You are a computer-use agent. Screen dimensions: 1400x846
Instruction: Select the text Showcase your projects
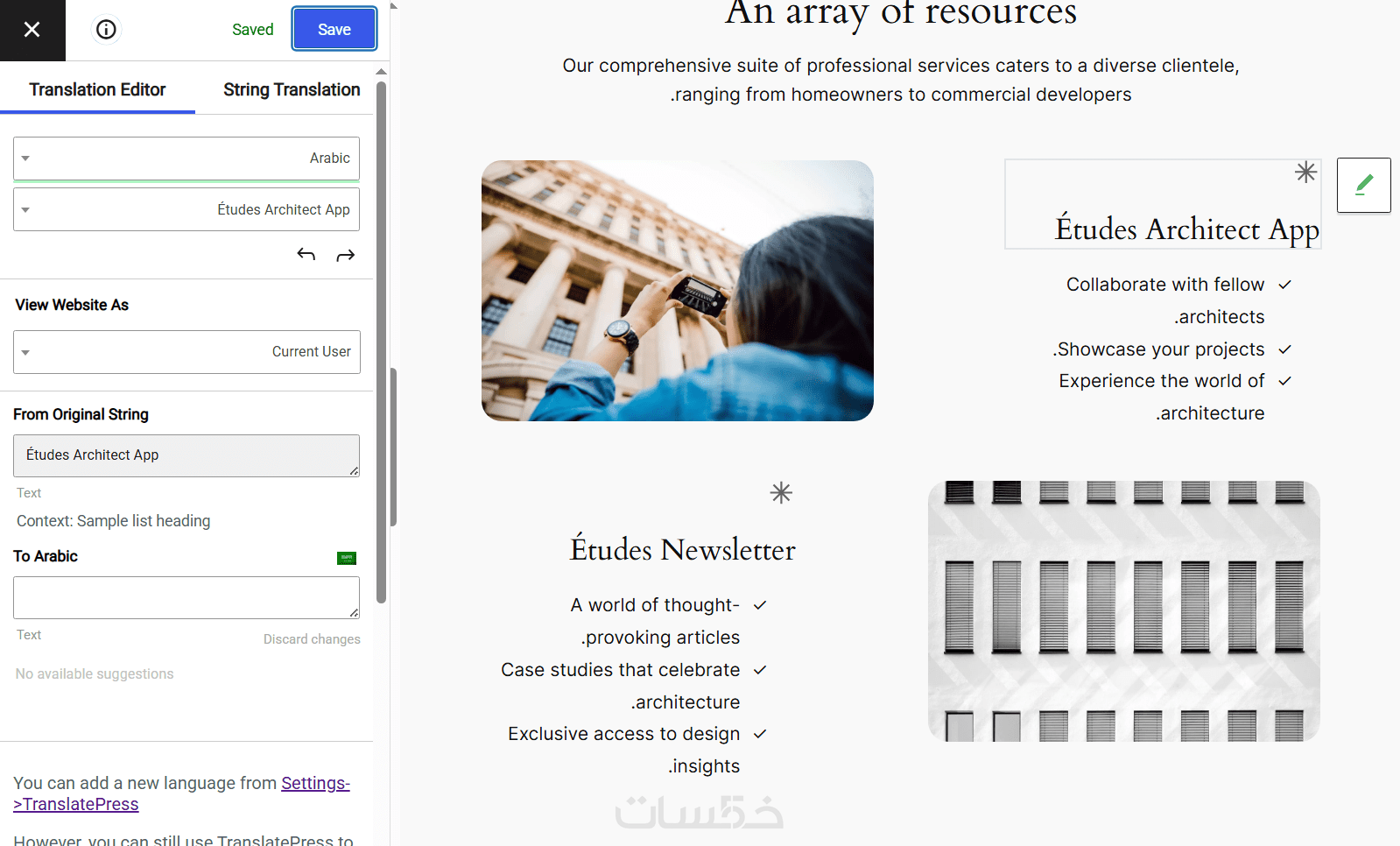[x=1158, y=349]
